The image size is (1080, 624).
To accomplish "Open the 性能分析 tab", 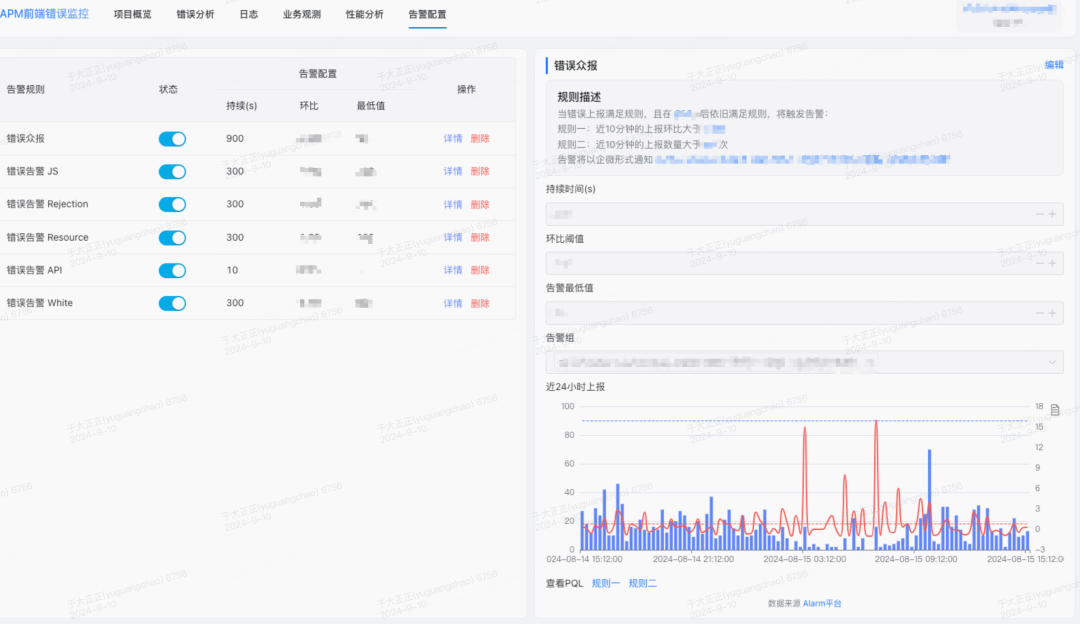I will (x=364, y=14).
